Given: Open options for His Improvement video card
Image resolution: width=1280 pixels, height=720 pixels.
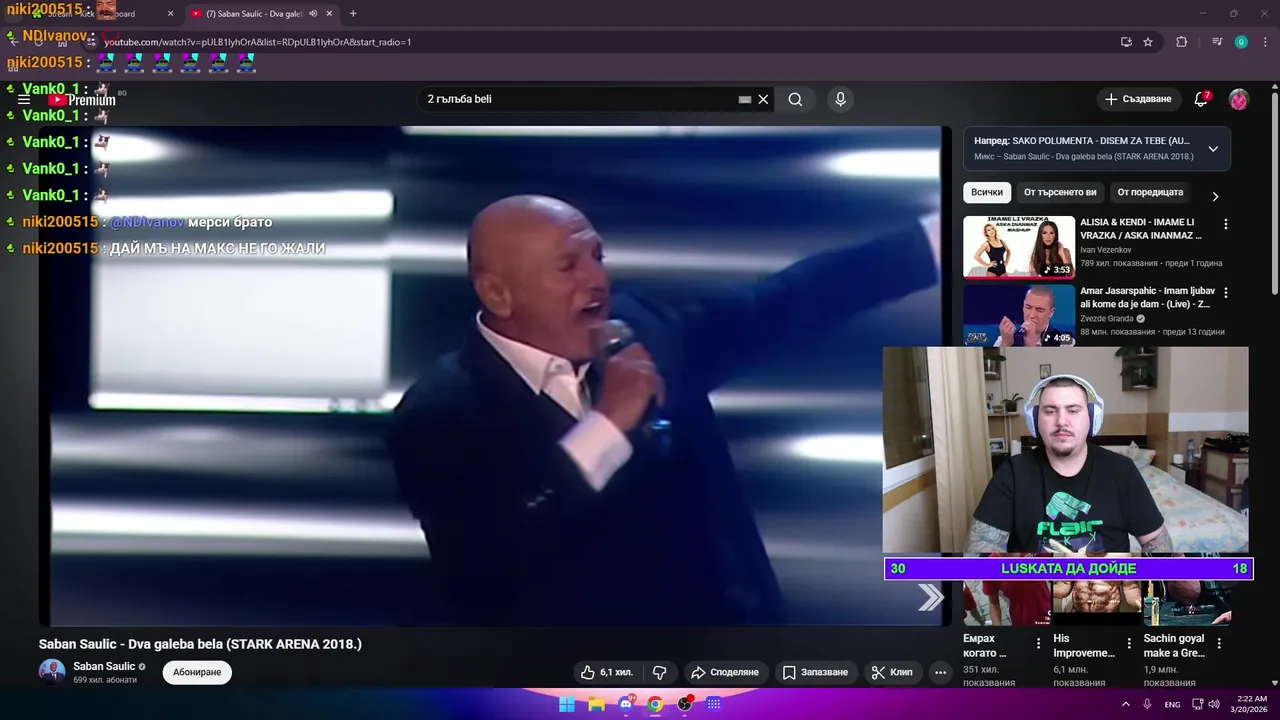Looking at the screenshot, I should pos(1129,644).
